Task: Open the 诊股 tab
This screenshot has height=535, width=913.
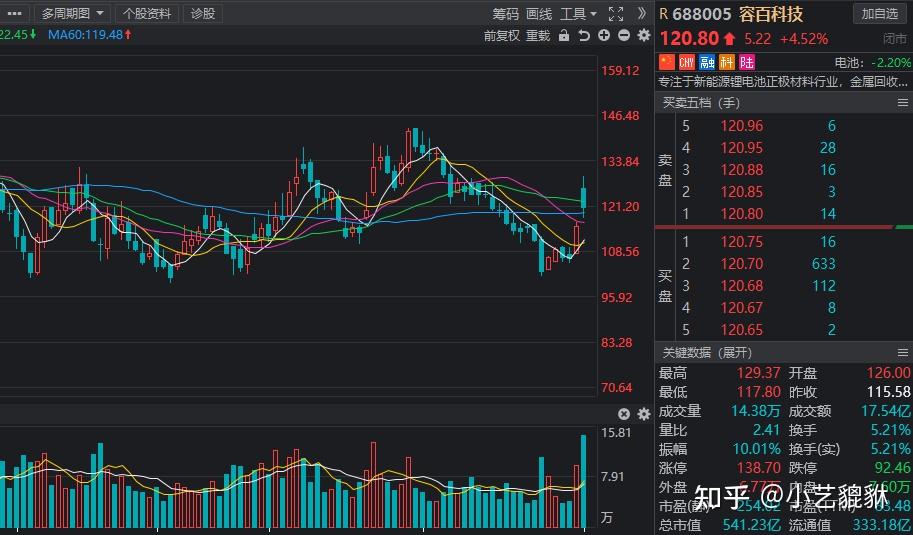Action: [x=203, y=13]
